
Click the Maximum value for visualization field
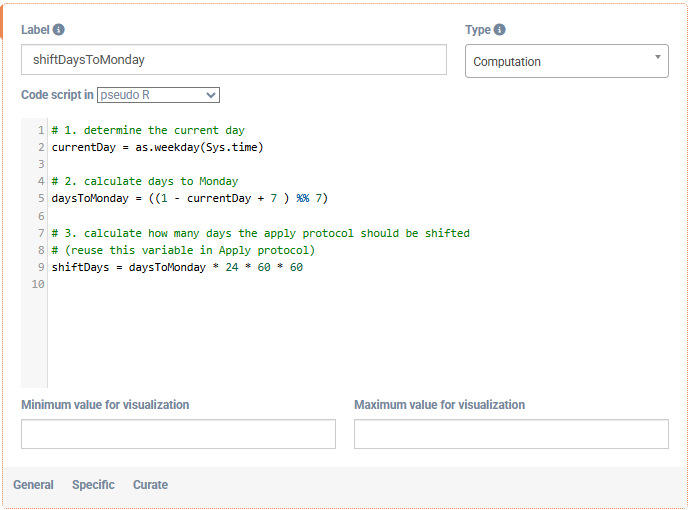tap(511, 434)
